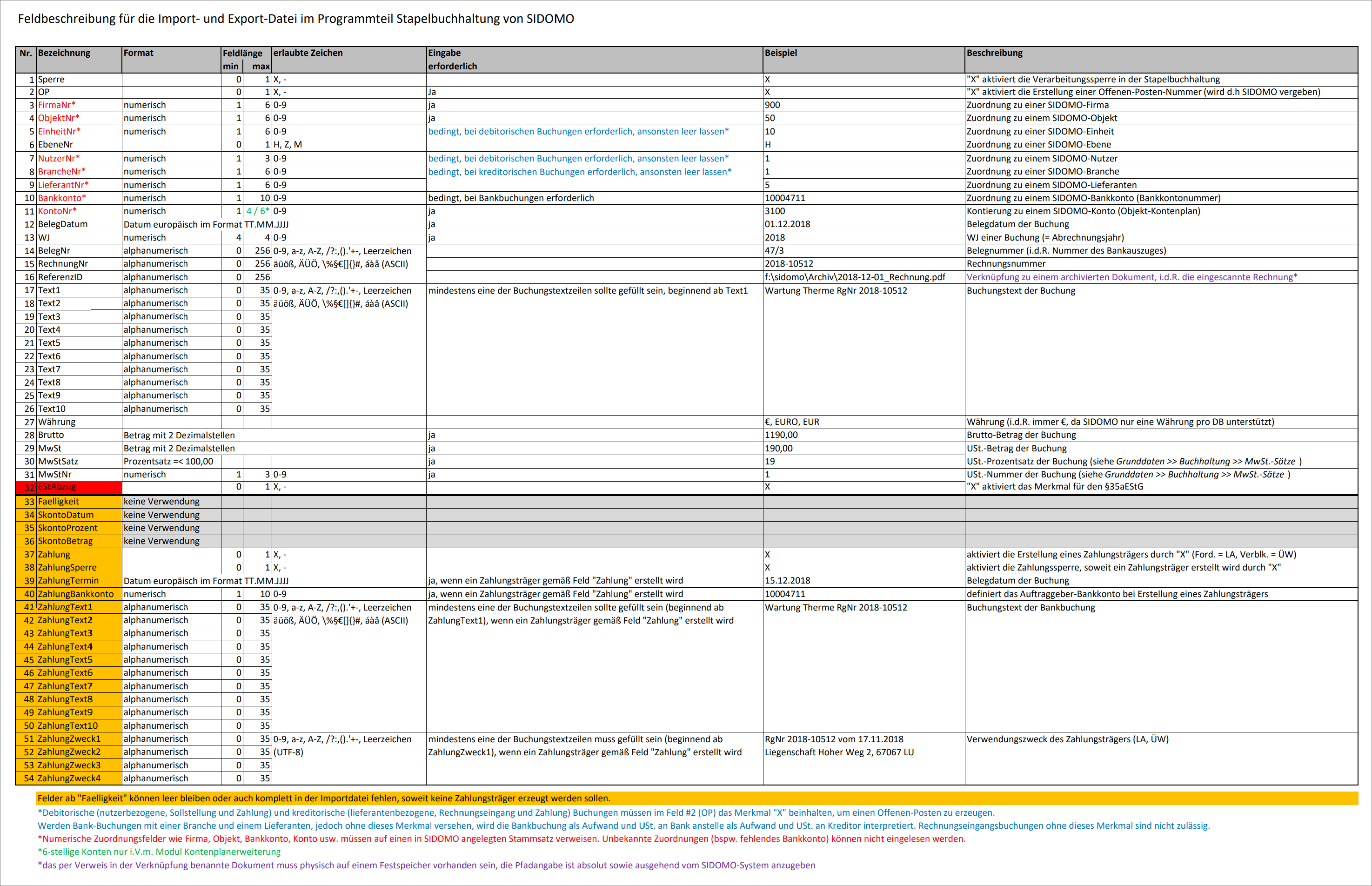Click the example value '3100'
This screenshot has height=886, width=1372.
click(775, 211)
